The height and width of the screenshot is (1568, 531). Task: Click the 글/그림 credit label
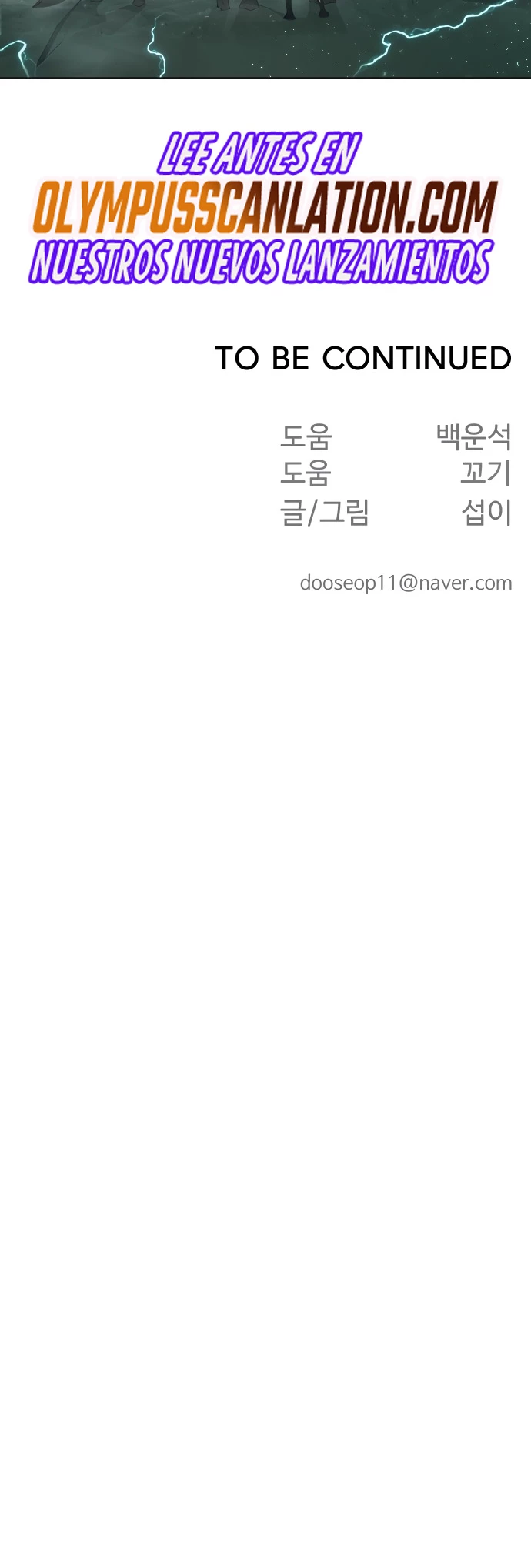(325, 512)
